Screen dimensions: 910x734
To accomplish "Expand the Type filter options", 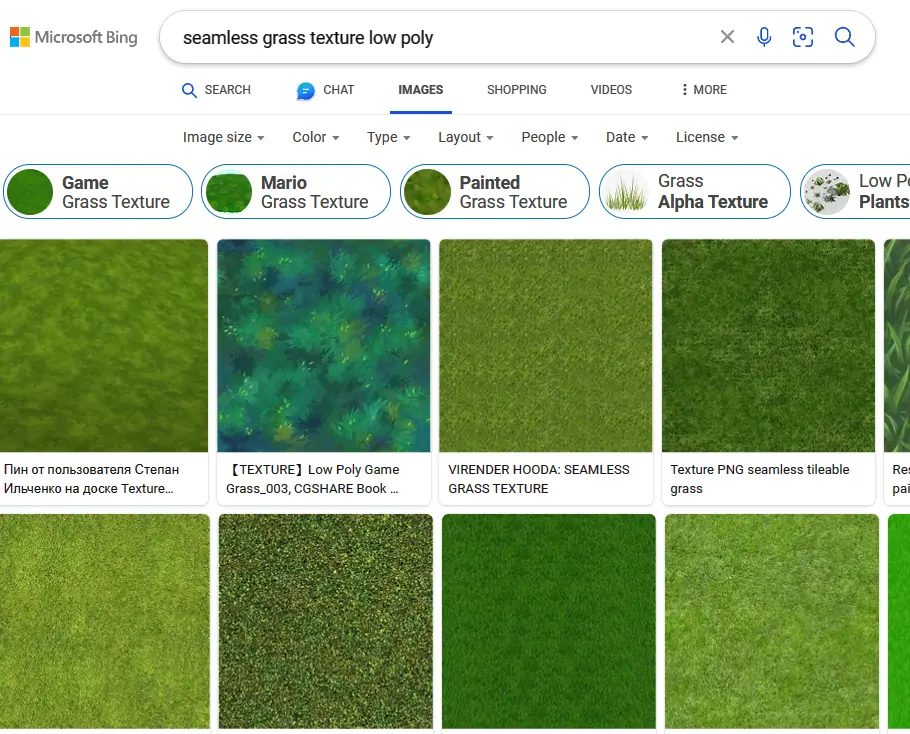I will coord(388,137).
